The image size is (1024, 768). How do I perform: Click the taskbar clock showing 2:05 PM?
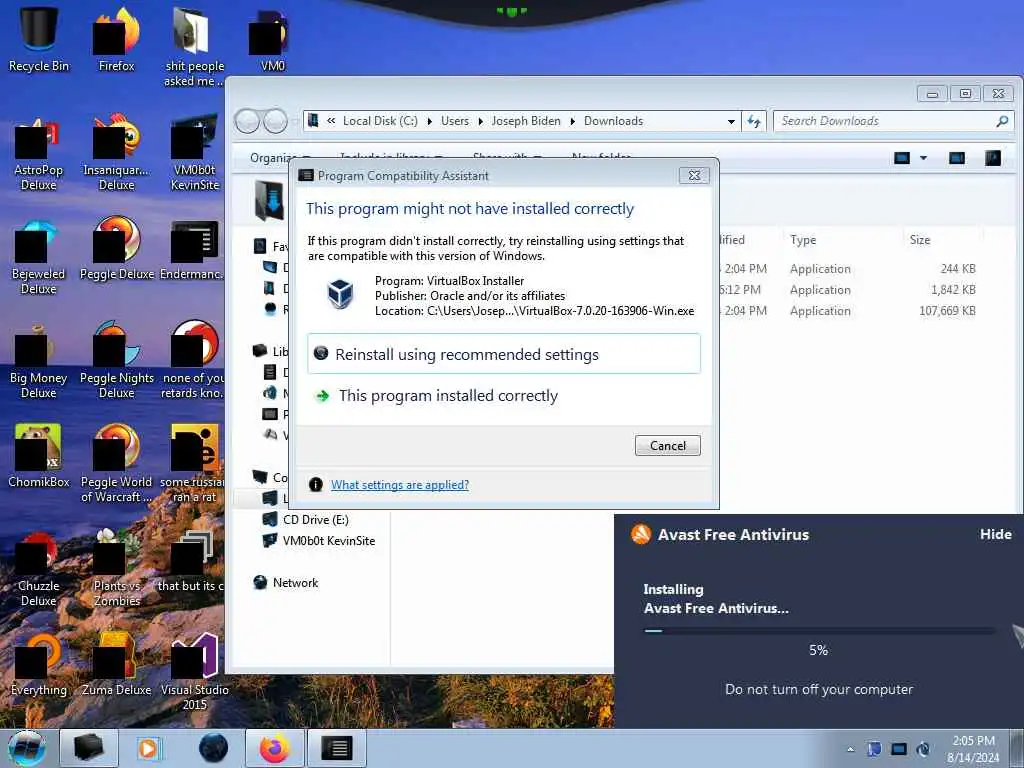[x=973, y=748]
